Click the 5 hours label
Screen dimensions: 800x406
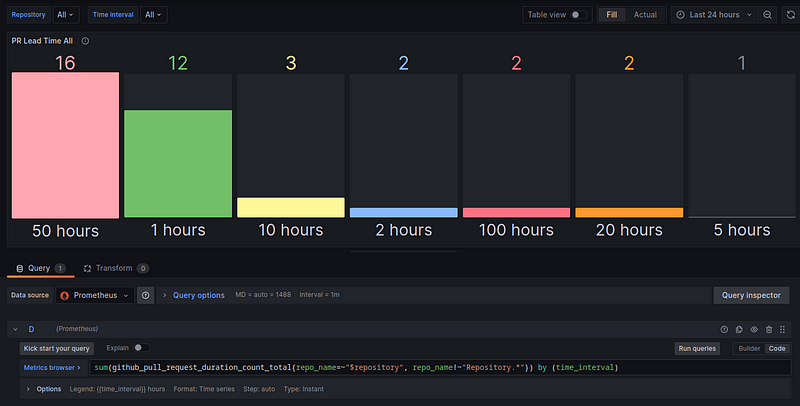[742, 230]
